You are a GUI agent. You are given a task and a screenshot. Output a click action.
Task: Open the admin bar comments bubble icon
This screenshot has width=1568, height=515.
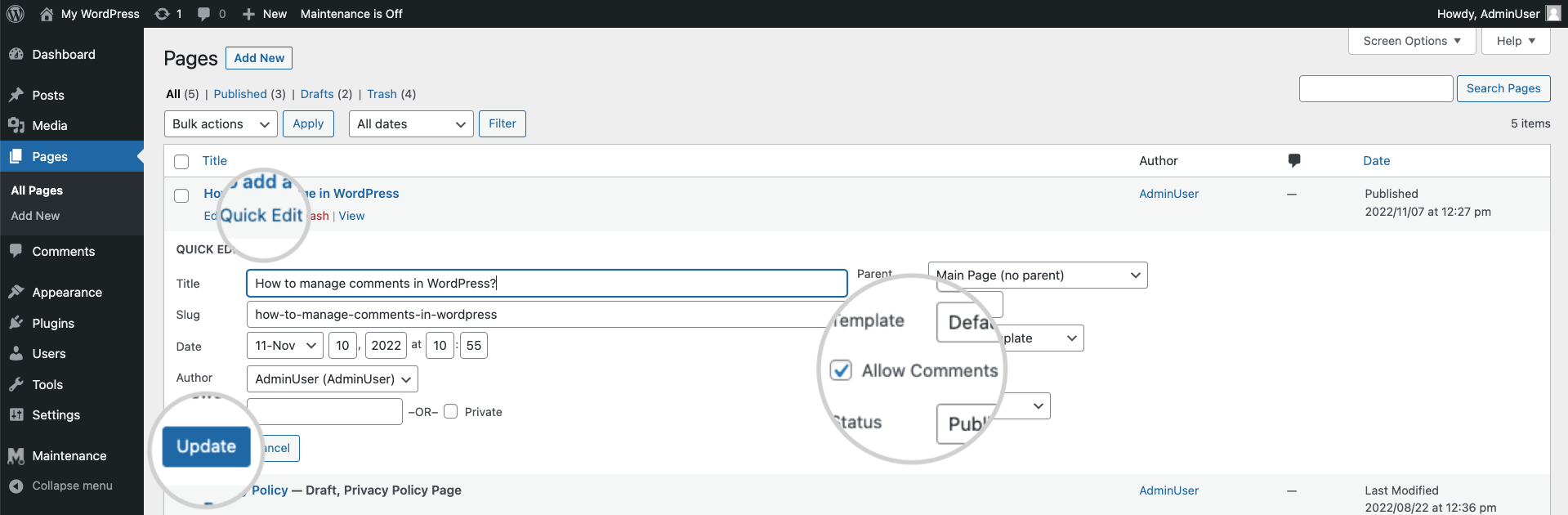pos(203,14)
